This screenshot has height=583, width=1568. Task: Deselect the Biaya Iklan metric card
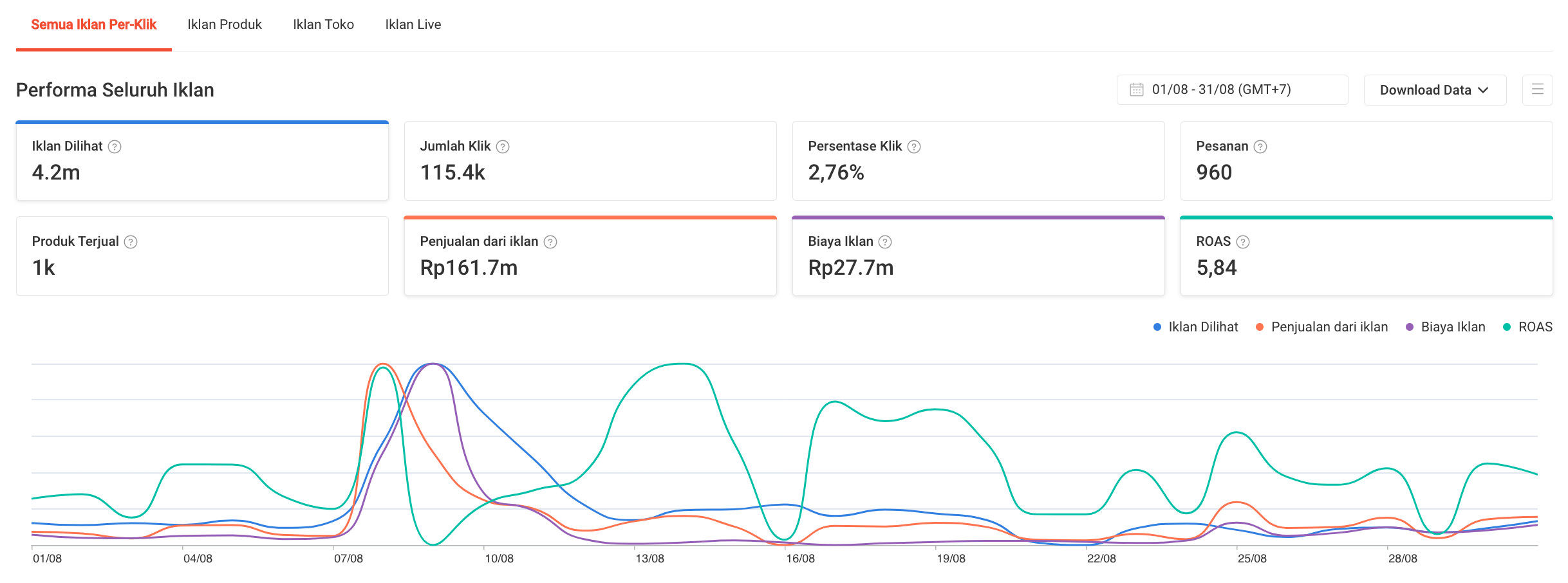(x=978, y=256)
